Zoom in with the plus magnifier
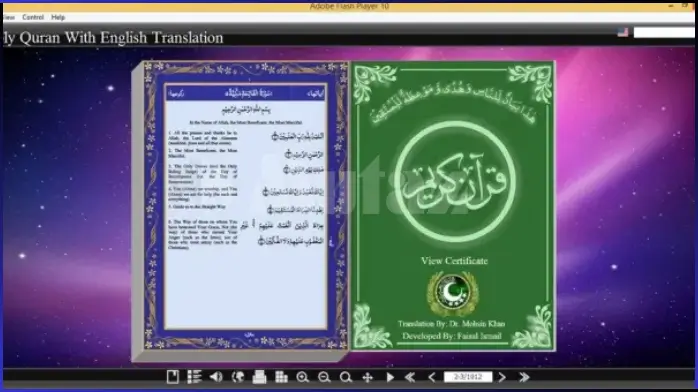698x392 pixels. (303, 377)
